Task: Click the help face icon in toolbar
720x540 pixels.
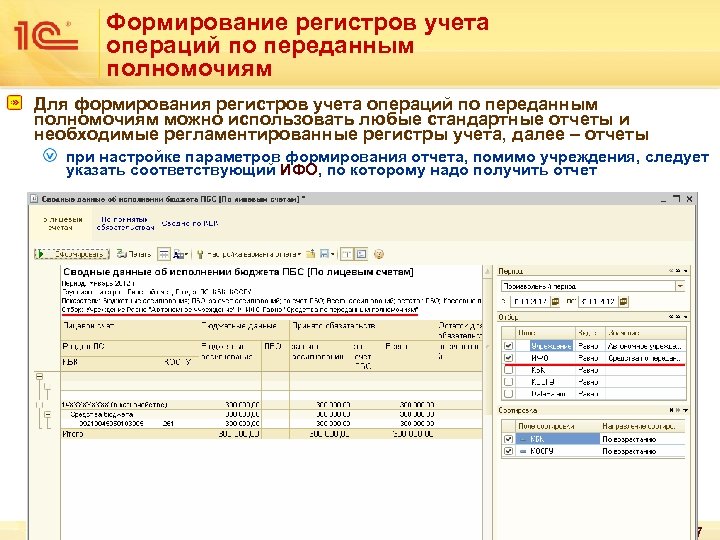Action: pyautogui.click(x=379, y=254)
